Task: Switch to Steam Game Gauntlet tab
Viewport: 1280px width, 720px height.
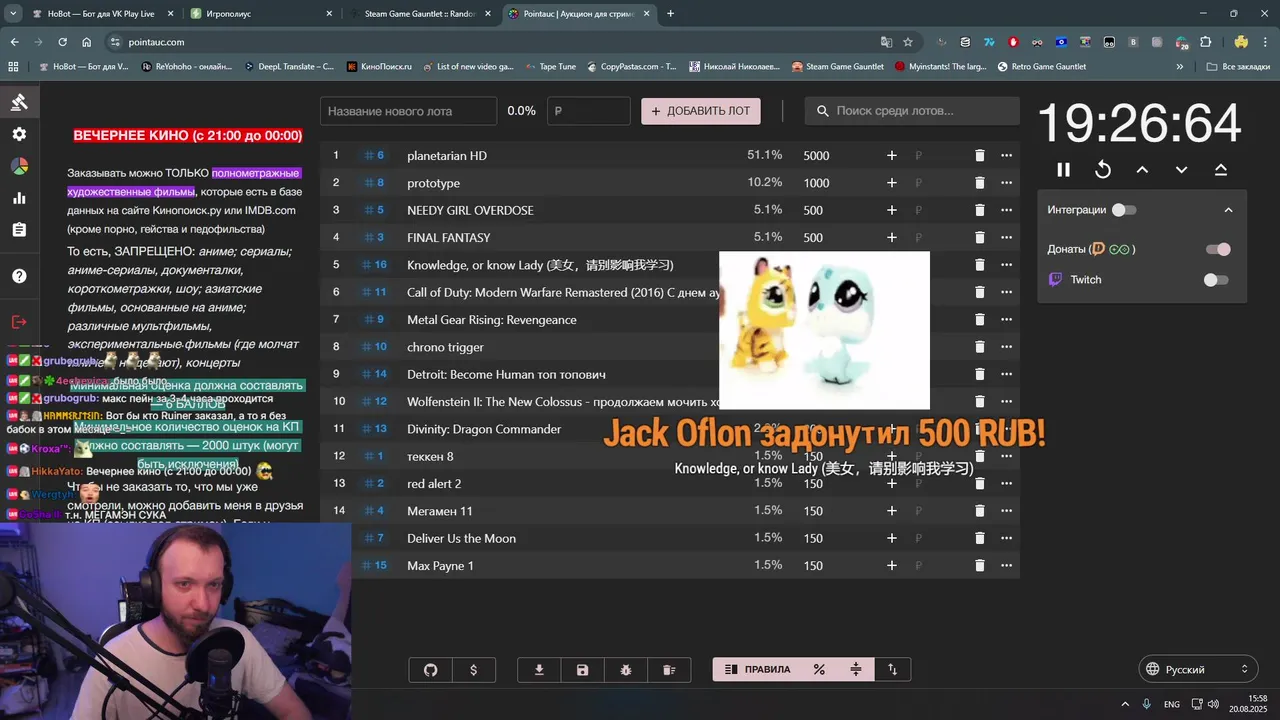Action: [420, 14]
